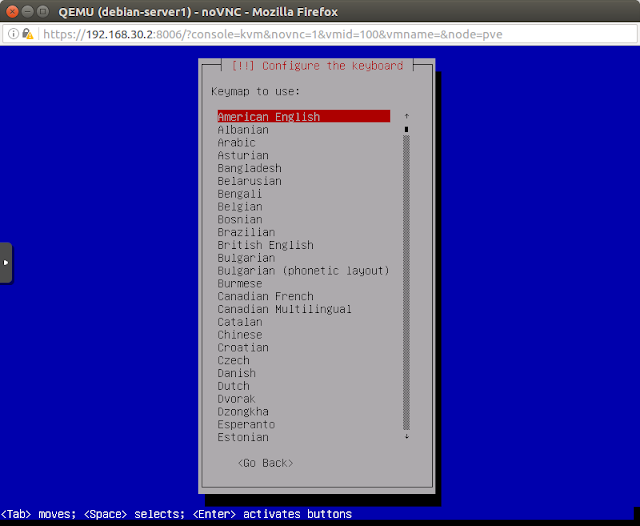Select the Esperanto keymap

(x=246, y=424)
